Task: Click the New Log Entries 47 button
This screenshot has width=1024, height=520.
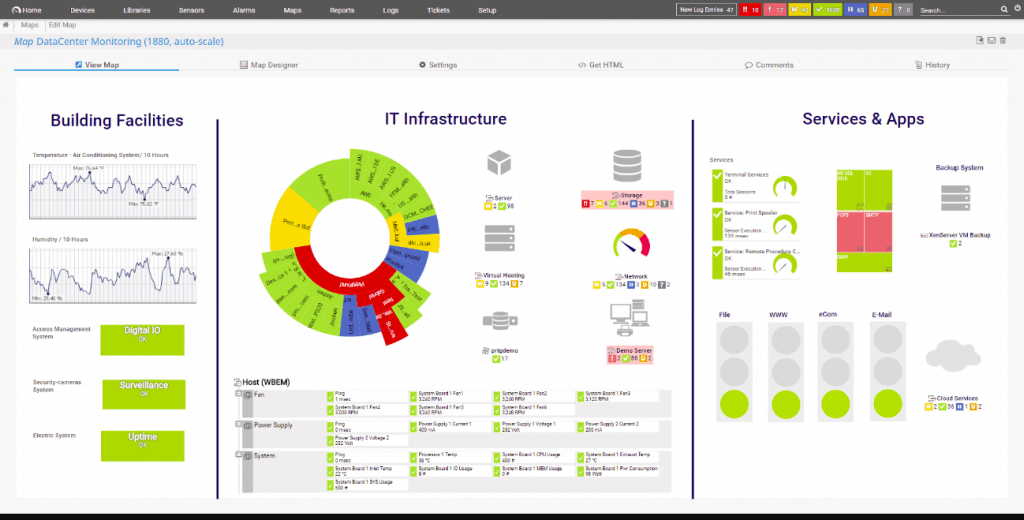Action: (x=707, y=10)
